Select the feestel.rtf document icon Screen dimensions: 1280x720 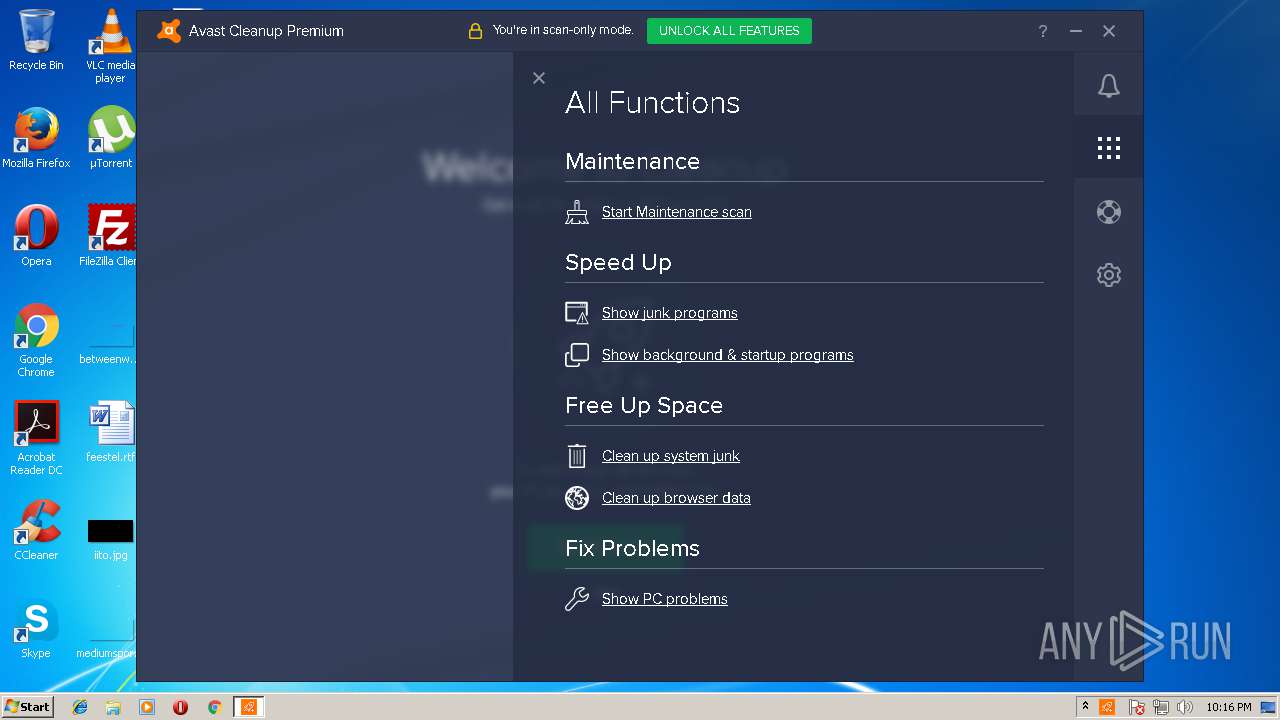click(110, 432)
